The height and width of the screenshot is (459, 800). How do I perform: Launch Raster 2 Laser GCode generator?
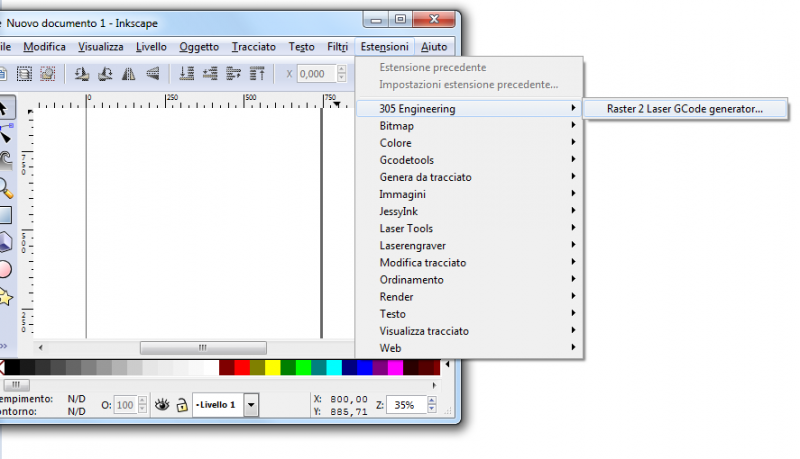click(x=684, y=109)
